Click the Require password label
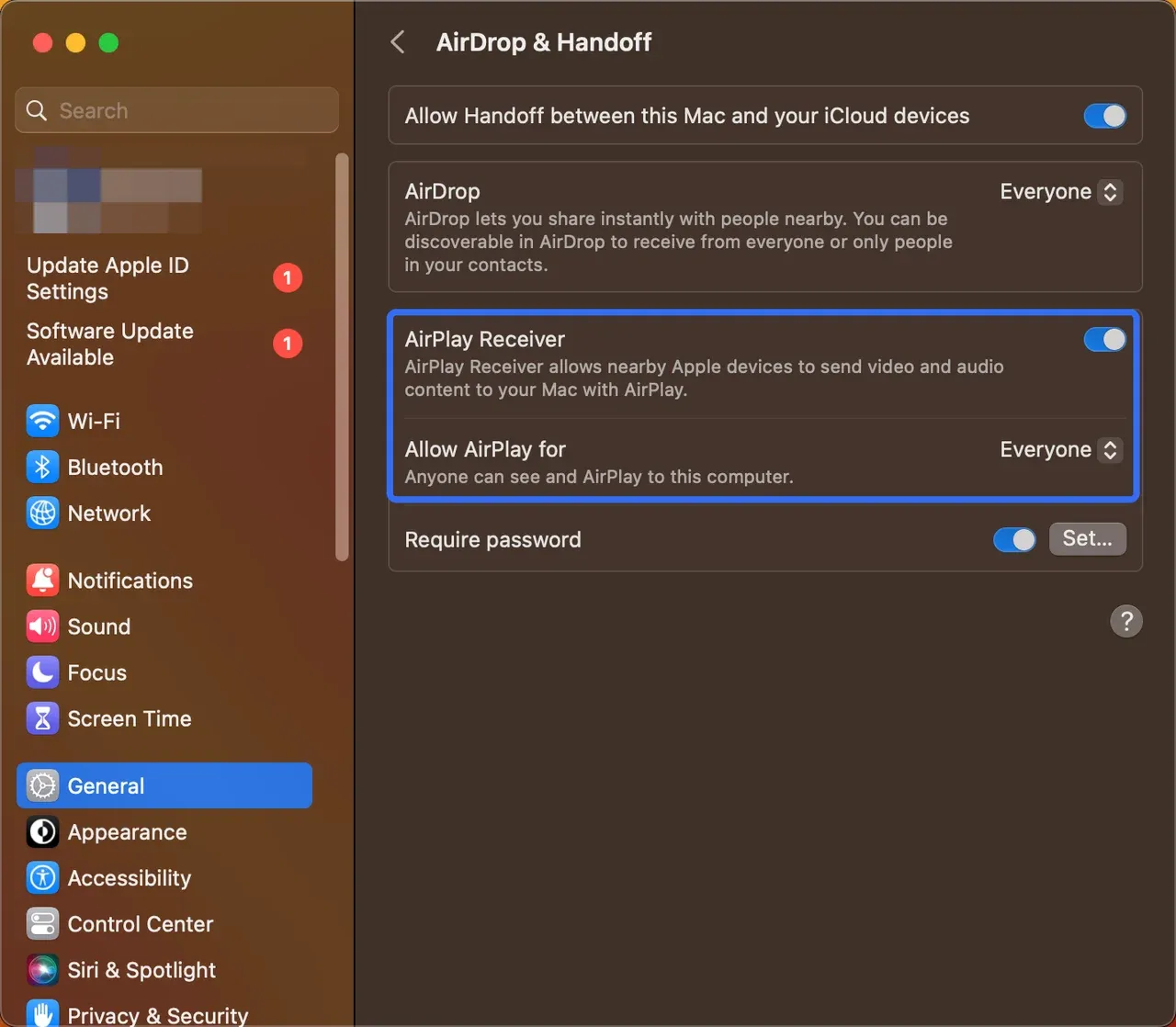Viewport: 1176px width, 1027px height. click(493, 539)
